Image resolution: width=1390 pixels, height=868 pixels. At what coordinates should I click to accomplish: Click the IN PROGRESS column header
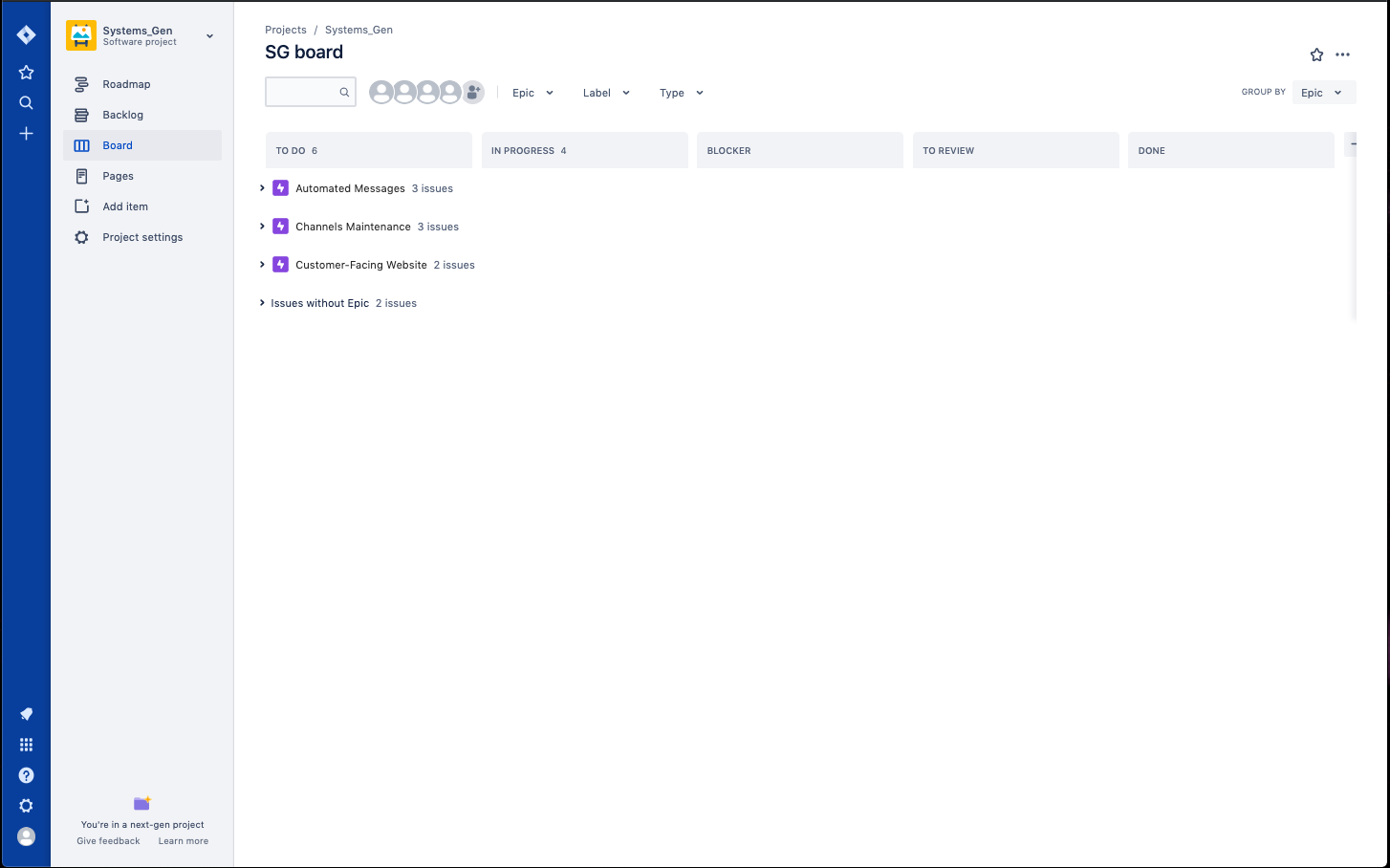click(x=585, y=150)
